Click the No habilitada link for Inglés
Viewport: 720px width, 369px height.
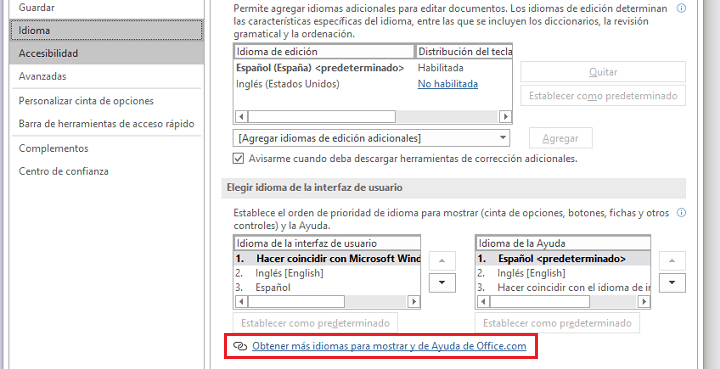pos(448,84)
